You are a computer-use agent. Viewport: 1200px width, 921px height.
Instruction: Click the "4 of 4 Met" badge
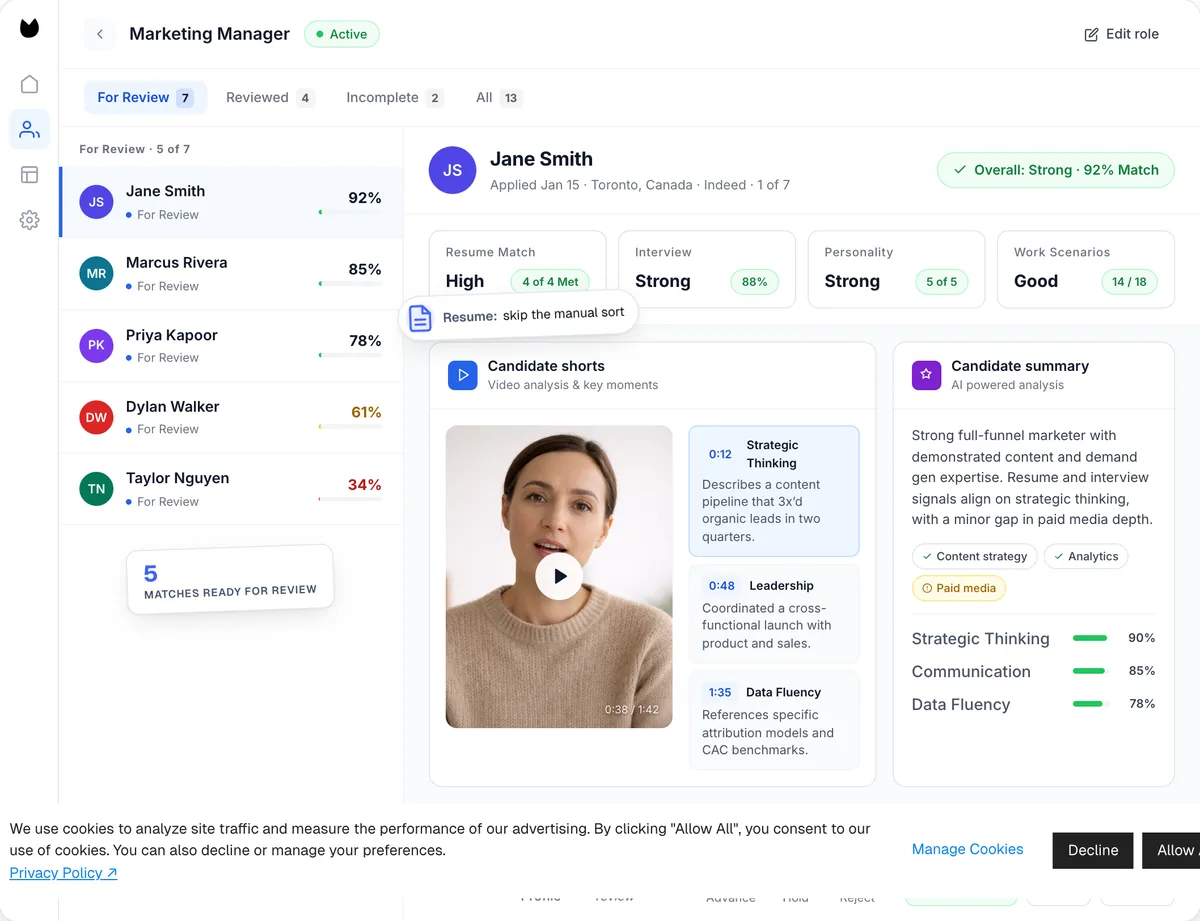550,282
